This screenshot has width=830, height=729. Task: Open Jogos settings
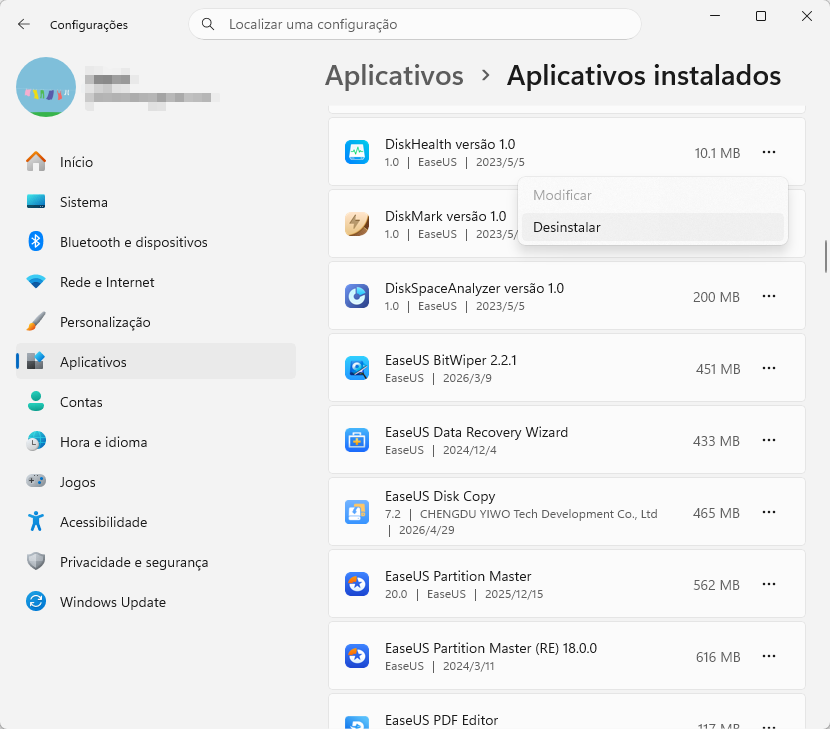tap(156, 482)
